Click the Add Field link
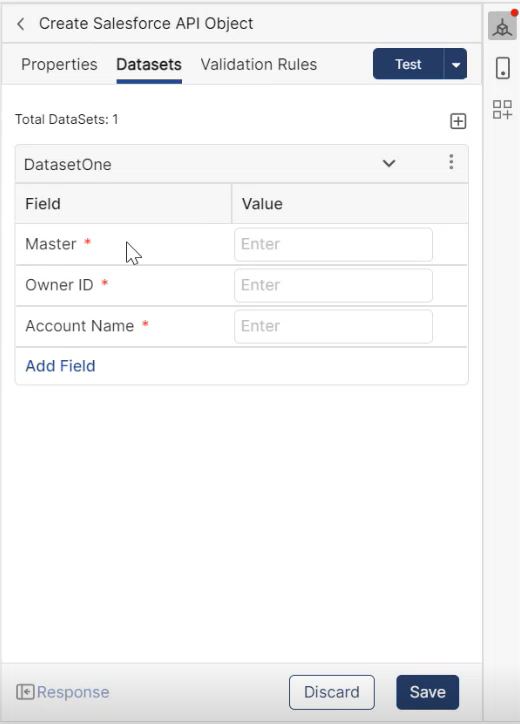This screenshot has height=724, width=520. pyautogui.click(x=60, y=366)
